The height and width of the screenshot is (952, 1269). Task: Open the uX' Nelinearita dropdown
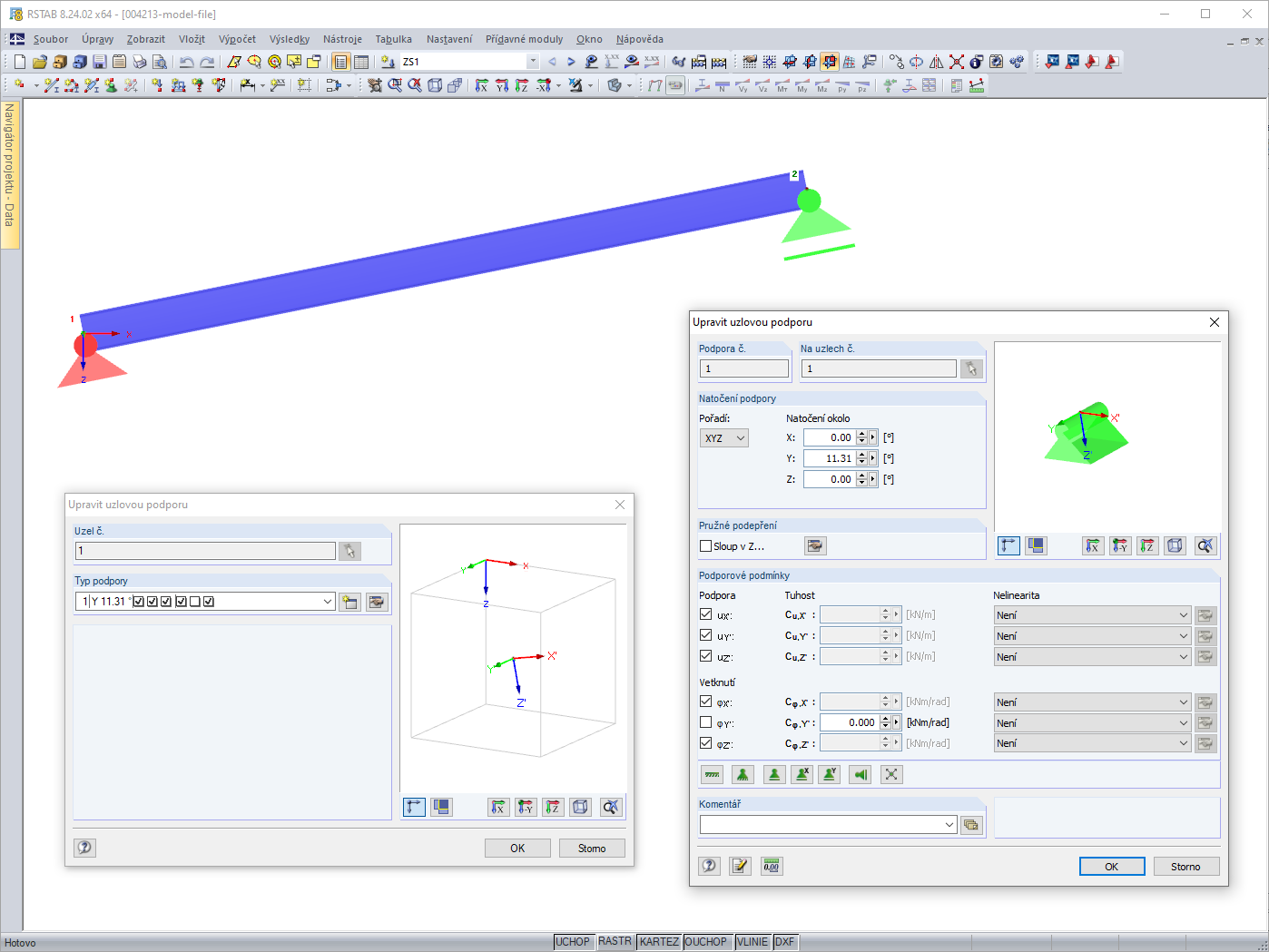(1092, 615)
